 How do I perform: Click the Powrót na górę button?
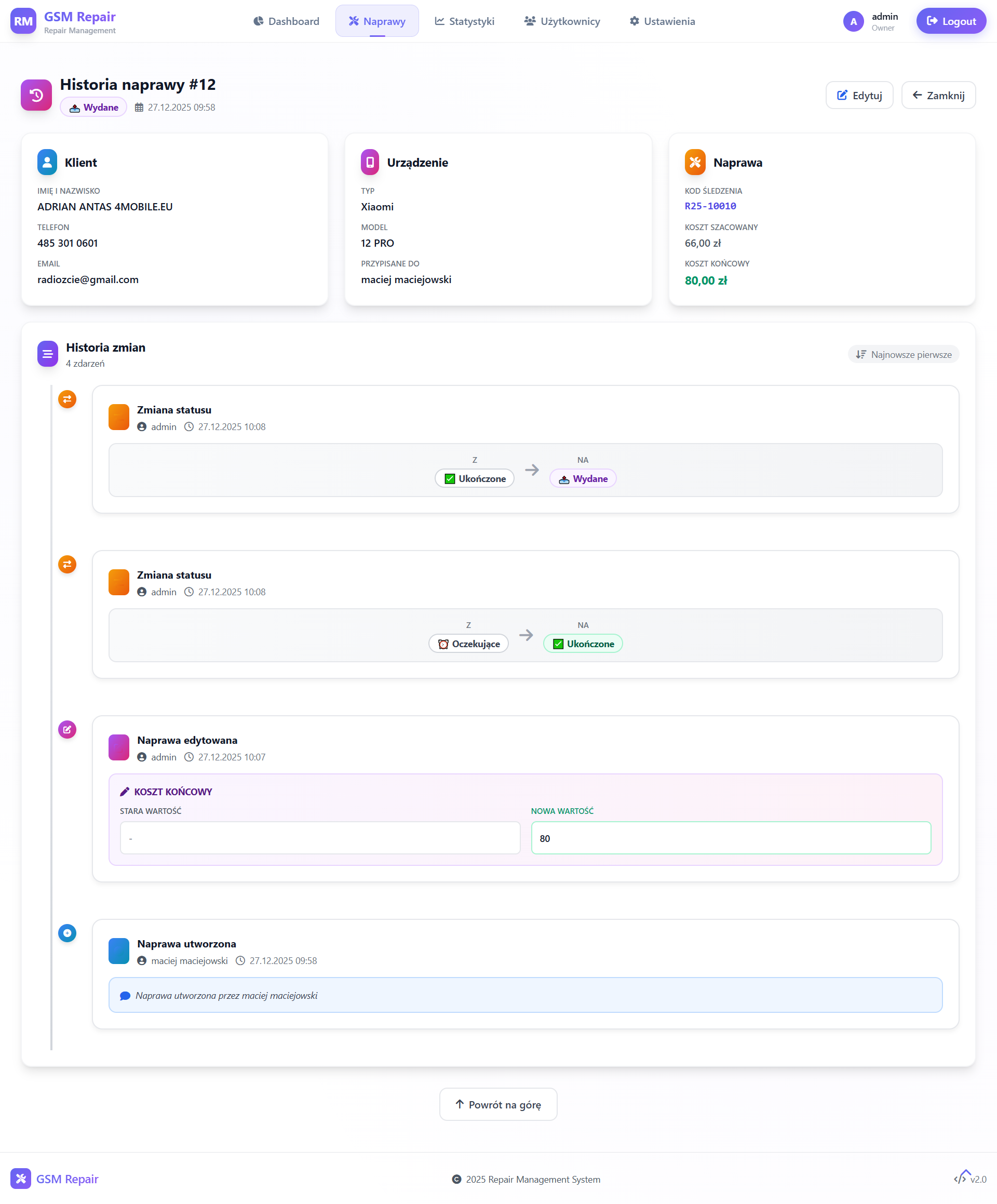coord(498,1104)
